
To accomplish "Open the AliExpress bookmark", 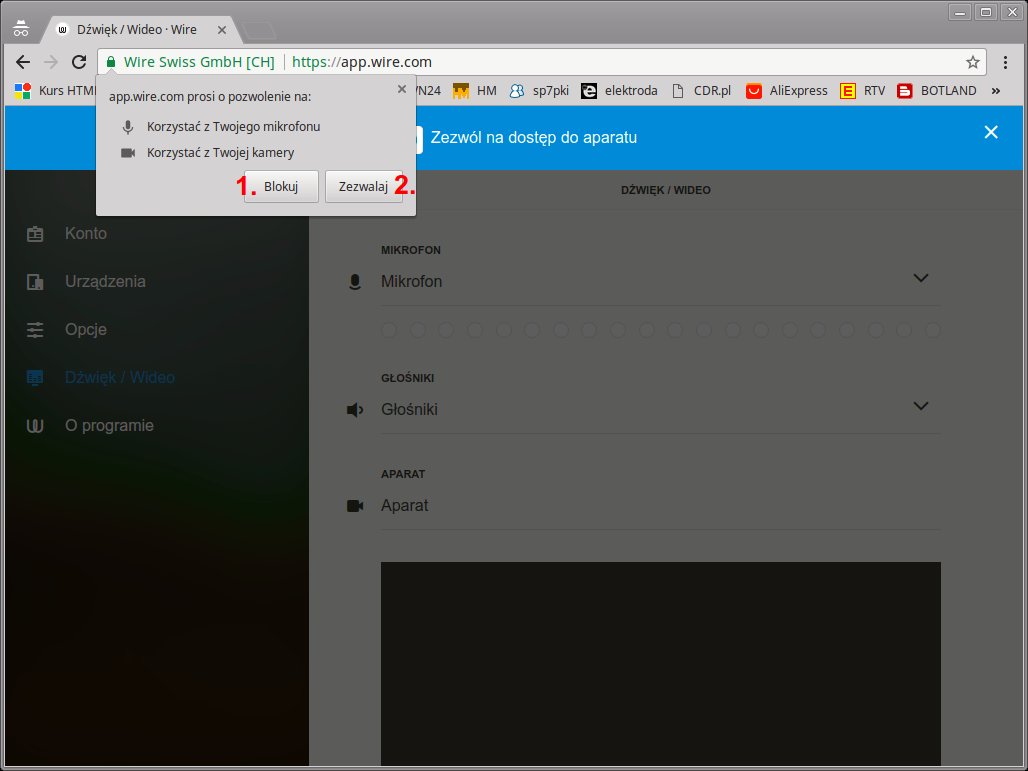I will [x=787, y=91].
